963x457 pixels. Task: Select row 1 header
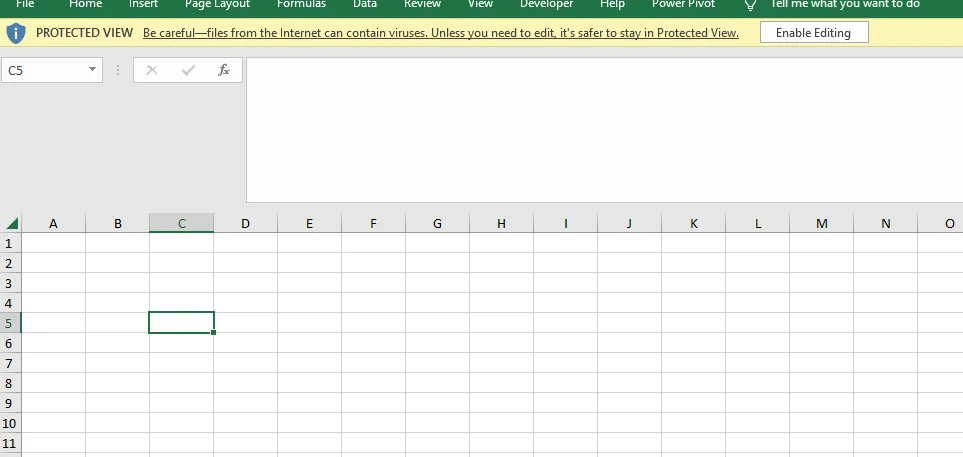click(x=10, y=243)
